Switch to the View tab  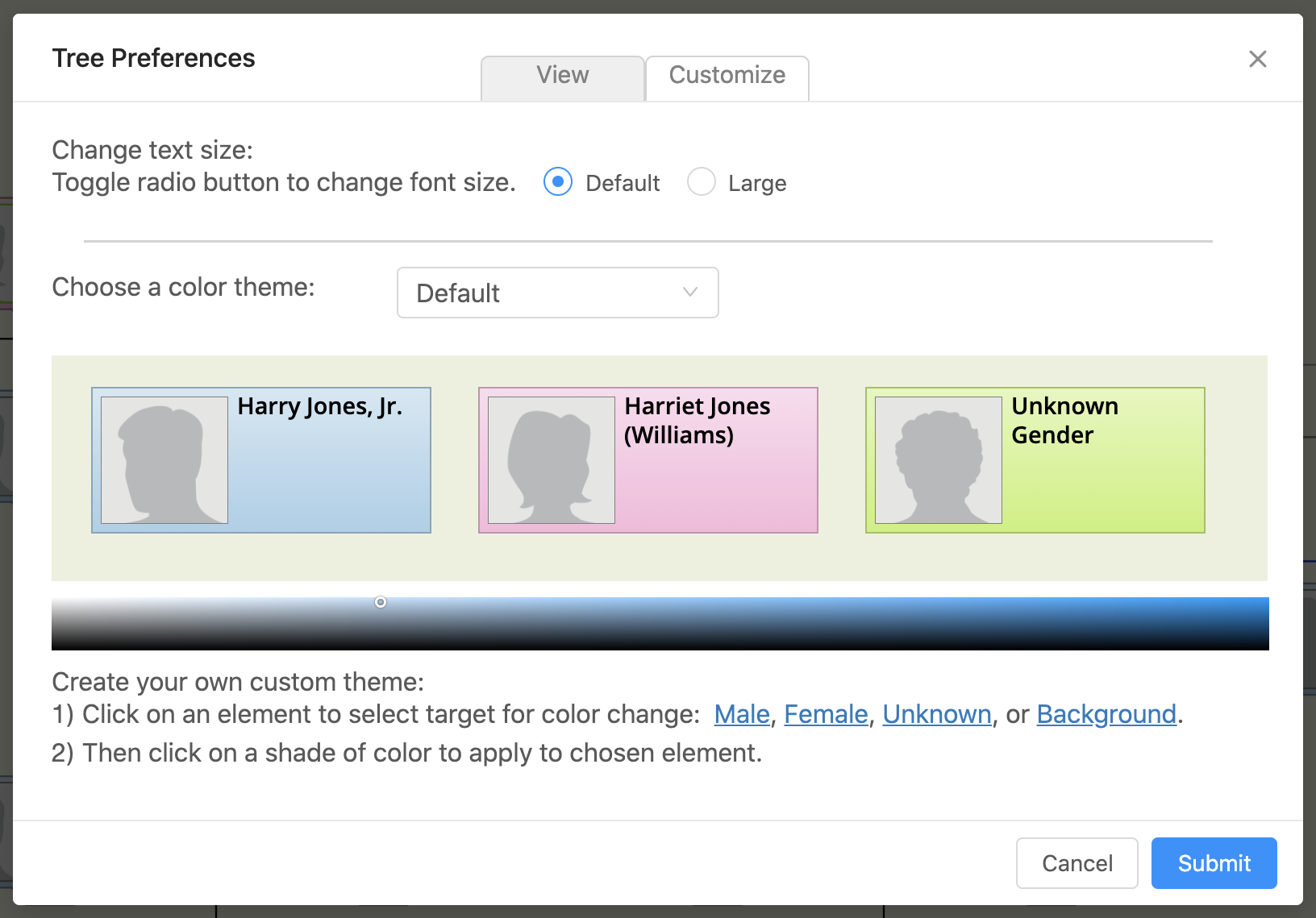click(562, 76)
